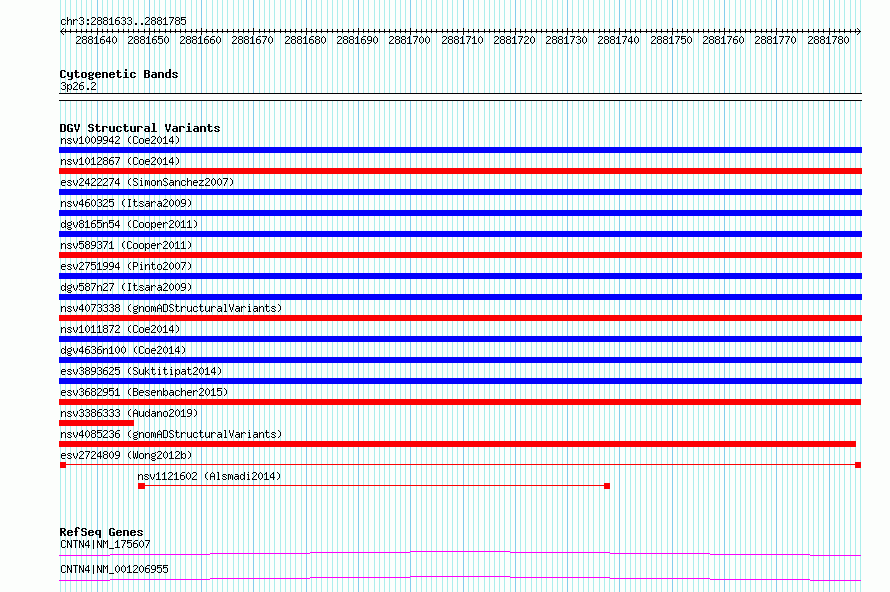This screenshot has height=592, width=890.
Task: Click the left arrow end of the ruler
Action: [x=62, y=31]
